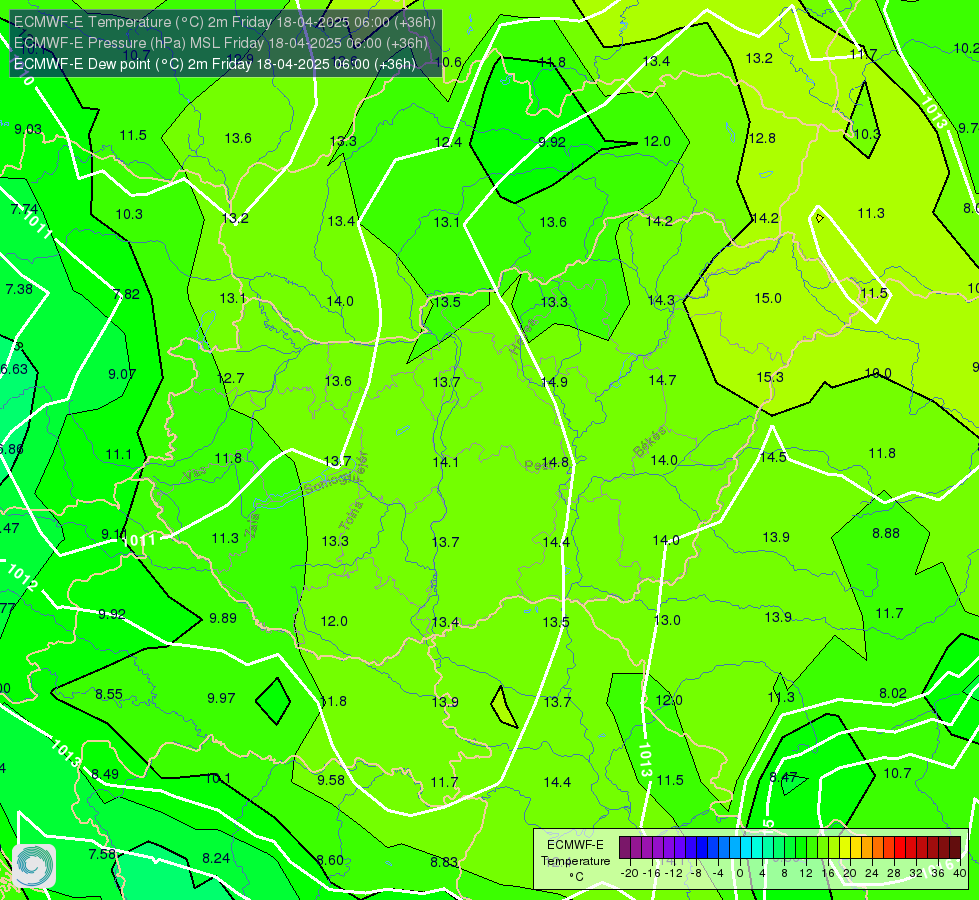Click the map value 10.6
Screen dimensions: 979x900
click(448, 62)
